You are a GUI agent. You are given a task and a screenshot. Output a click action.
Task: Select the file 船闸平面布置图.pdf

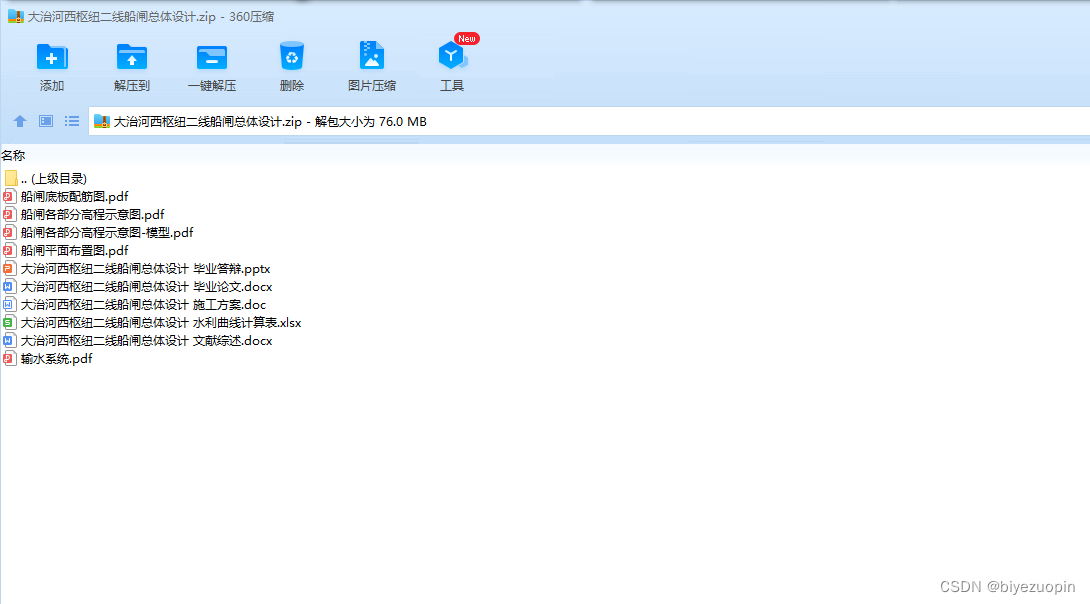coord(67,251)
